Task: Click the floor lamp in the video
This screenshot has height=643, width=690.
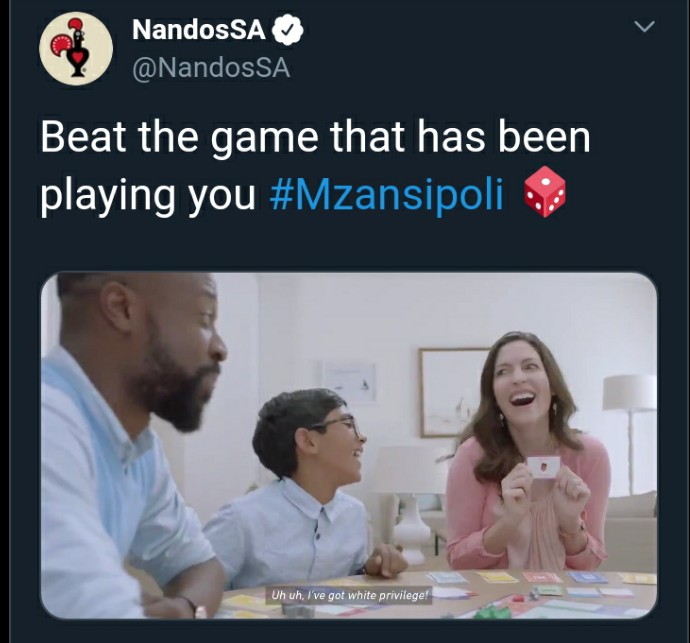Action: coord(629,434)
